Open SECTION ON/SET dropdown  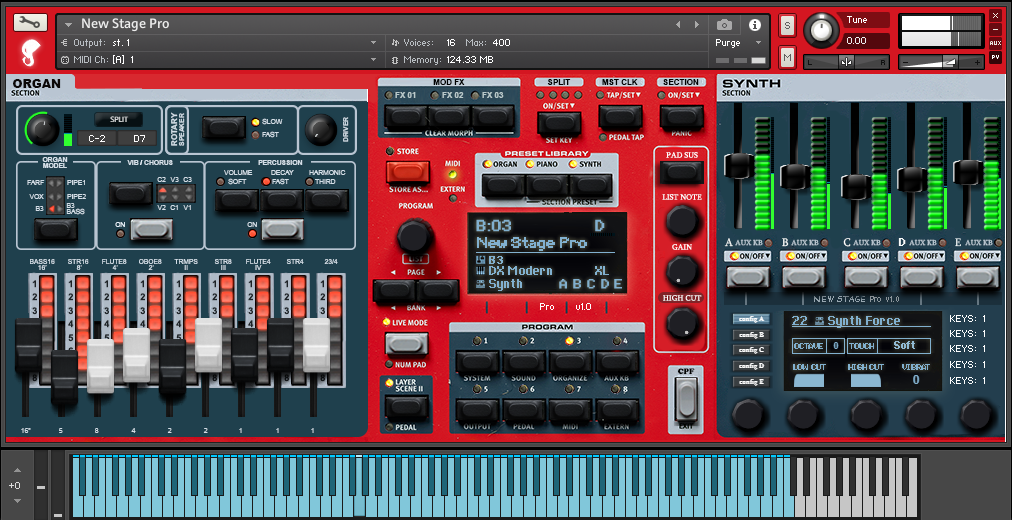point(683,95)
